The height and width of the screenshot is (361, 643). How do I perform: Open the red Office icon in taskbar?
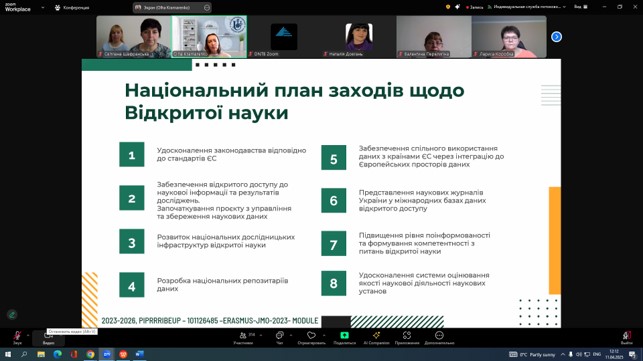point(74,354)
